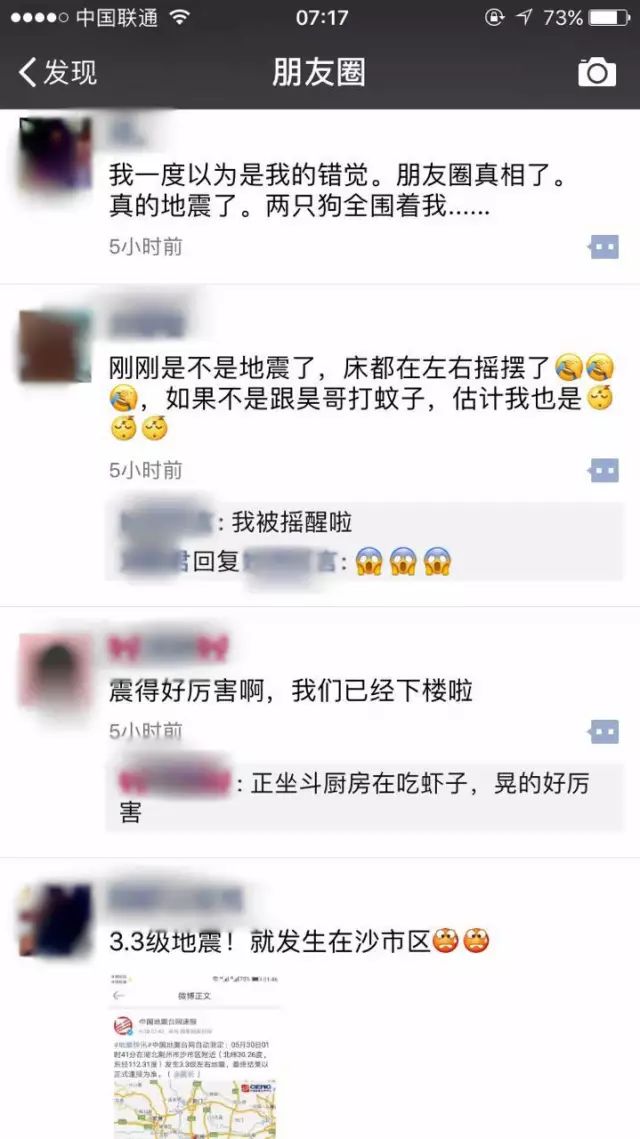Tap avatar of the first post's author
This screenshot has height=1139, width=640.
click(55, 154)
